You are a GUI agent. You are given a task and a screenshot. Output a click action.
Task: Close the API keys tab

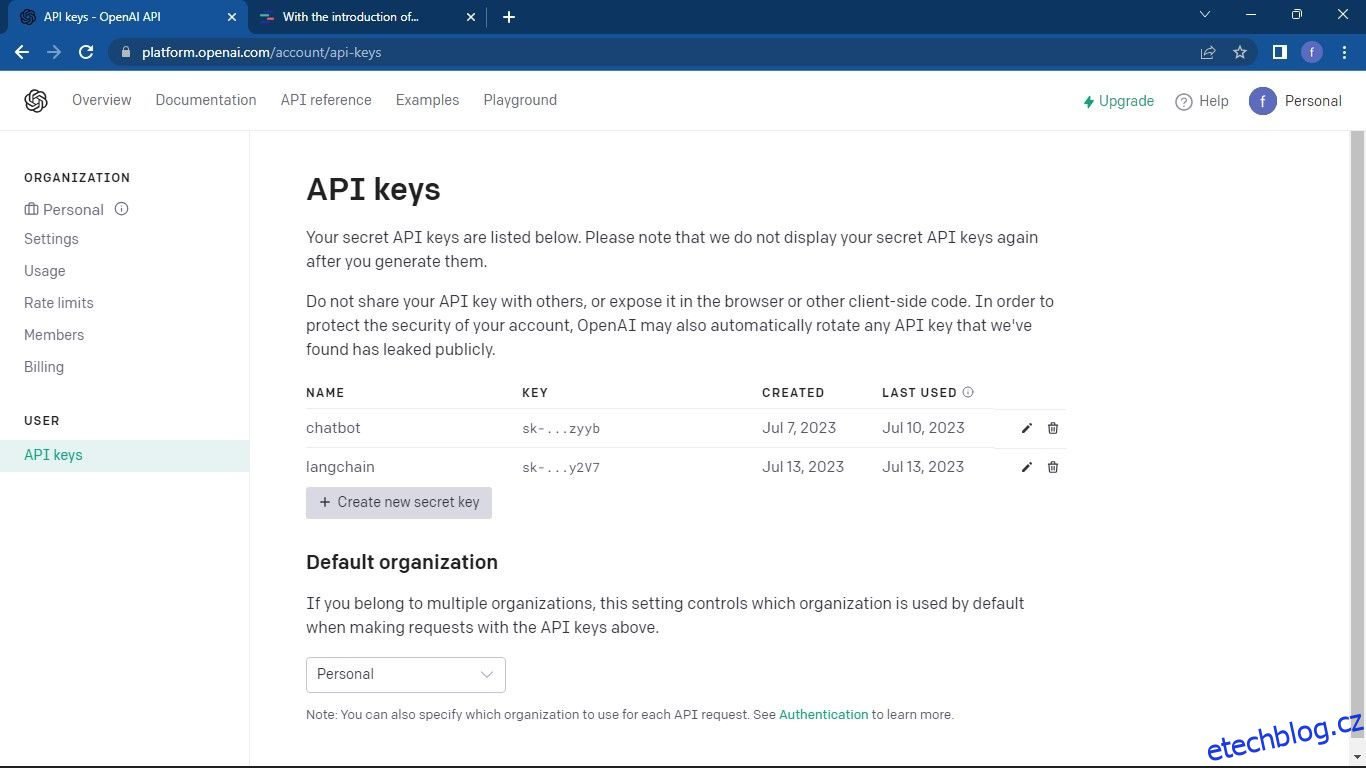pyautogui.click(x=232, y=17)
